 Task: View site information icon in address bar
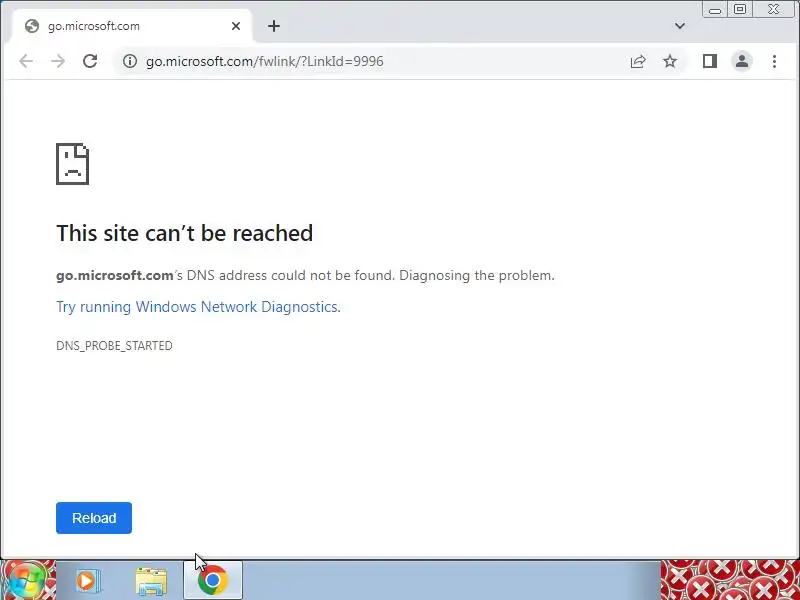tap(130, 61)
